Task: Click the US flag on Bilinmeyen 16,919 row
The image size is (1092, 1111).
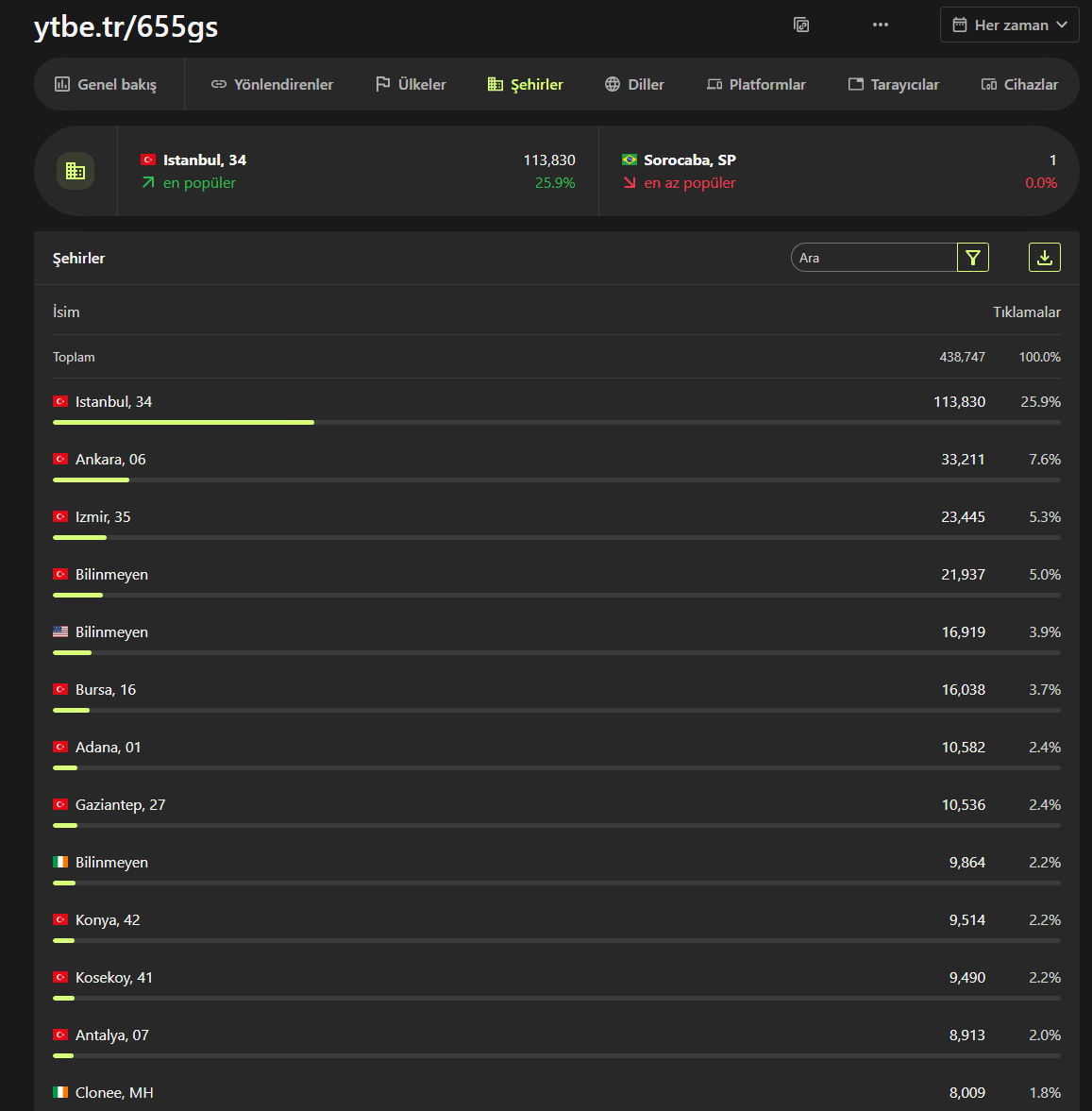Action: click(x=61, y=631)
